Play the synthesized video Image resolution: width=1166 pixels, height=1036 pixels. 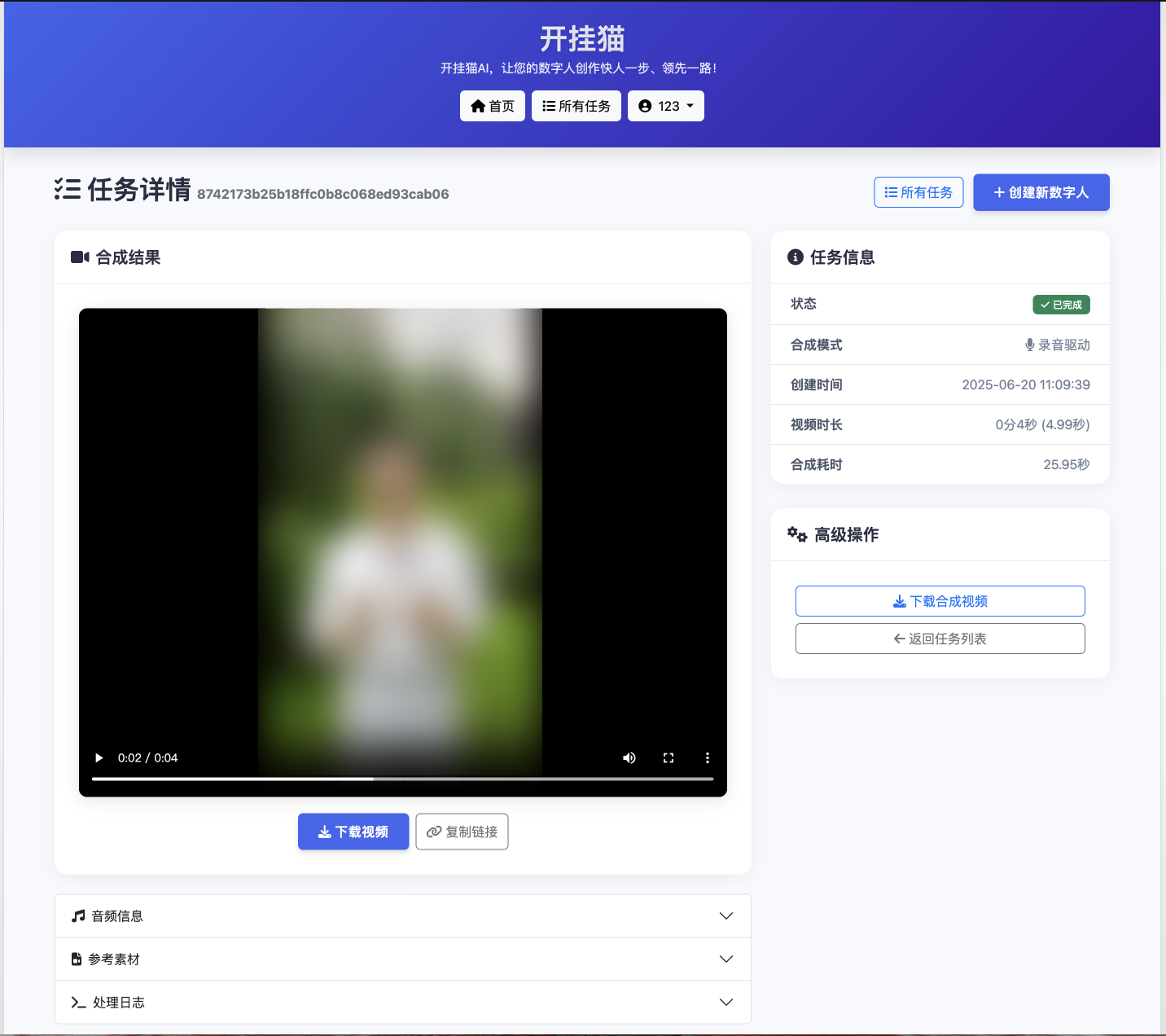click(99, 757)
